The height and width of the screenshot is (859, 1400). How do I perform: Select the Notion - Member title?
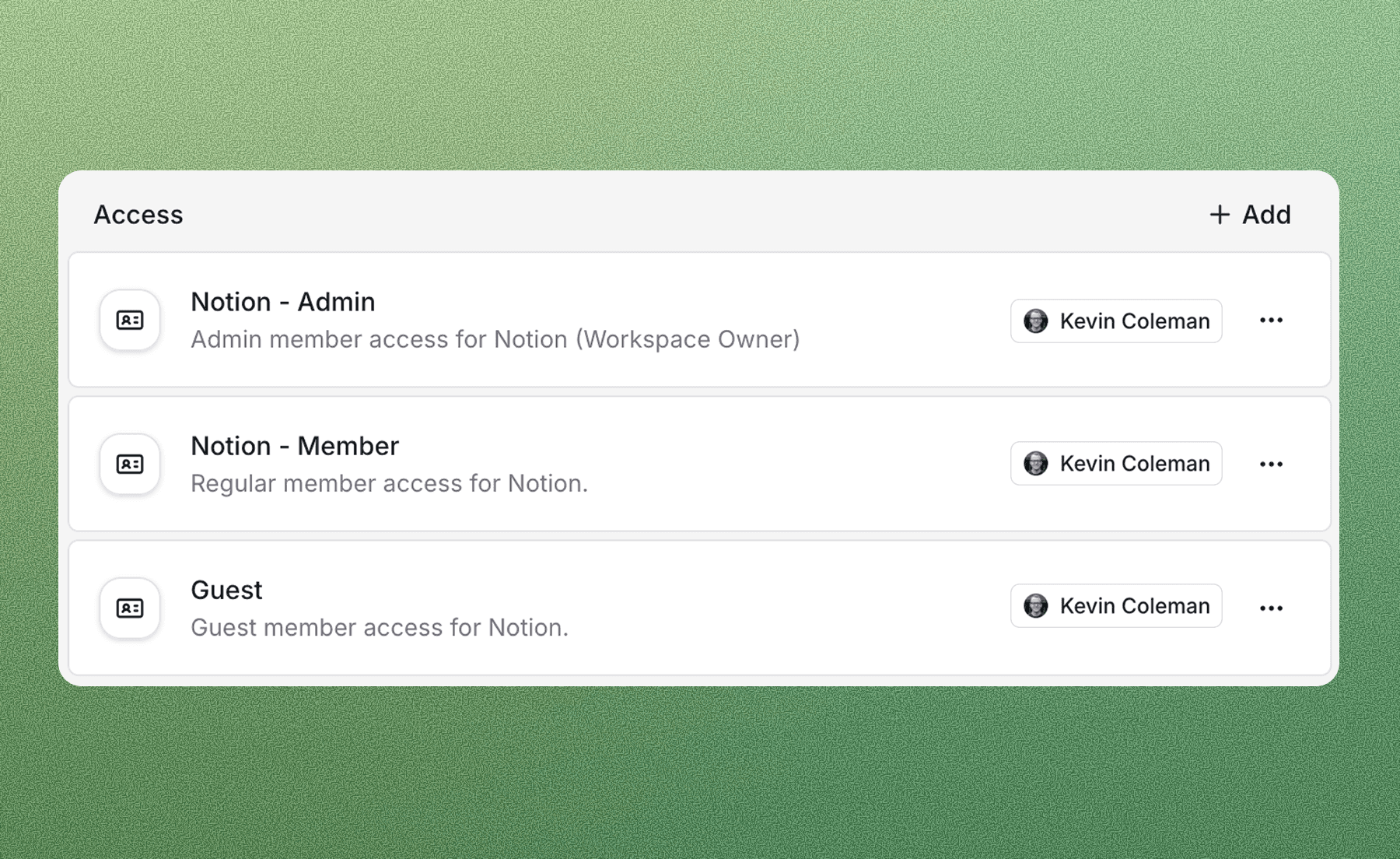[295, 446]
